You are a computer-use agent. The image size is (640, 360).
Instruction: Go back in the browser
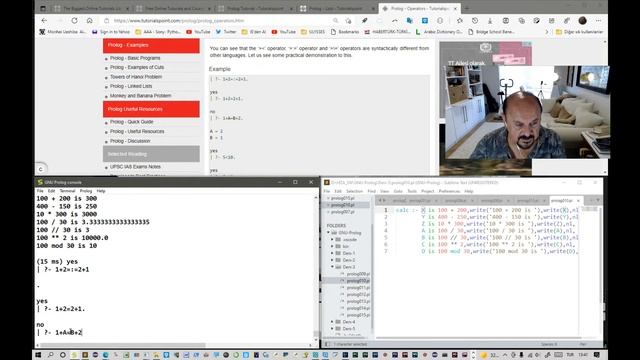44,20
